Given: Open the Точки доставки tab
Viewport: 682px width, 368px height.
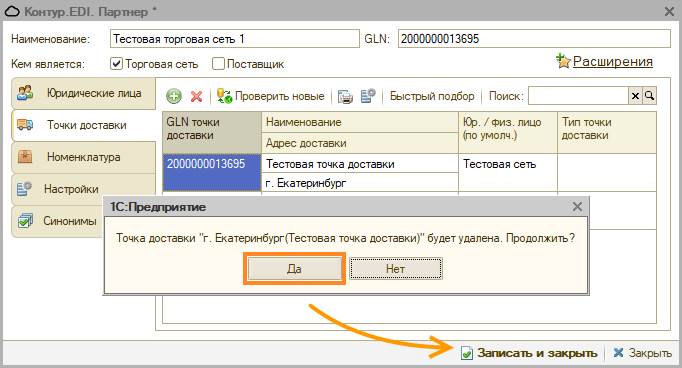Looking at the screenshot, I should 83,125.
